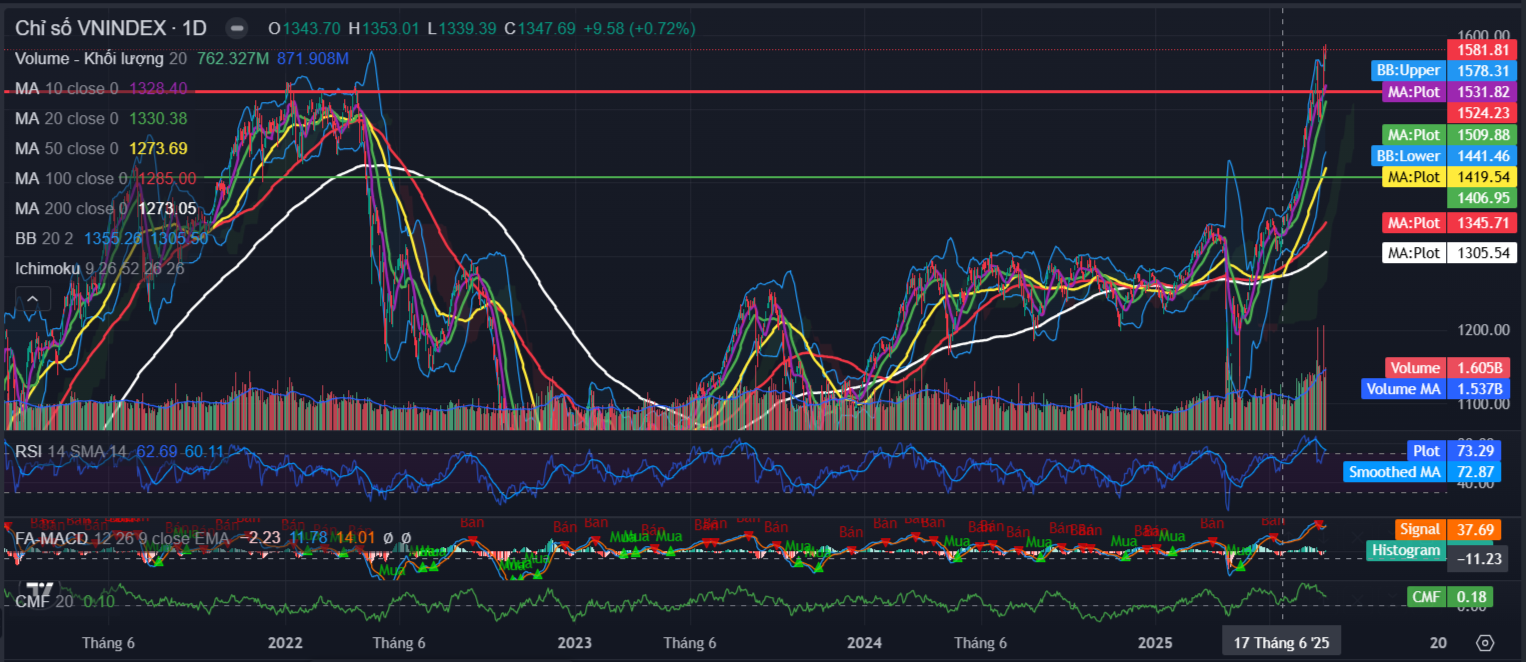Collapse the indicator legend with chevron button
Viewport: 1526px width, 662px height.
pos(32,298)
